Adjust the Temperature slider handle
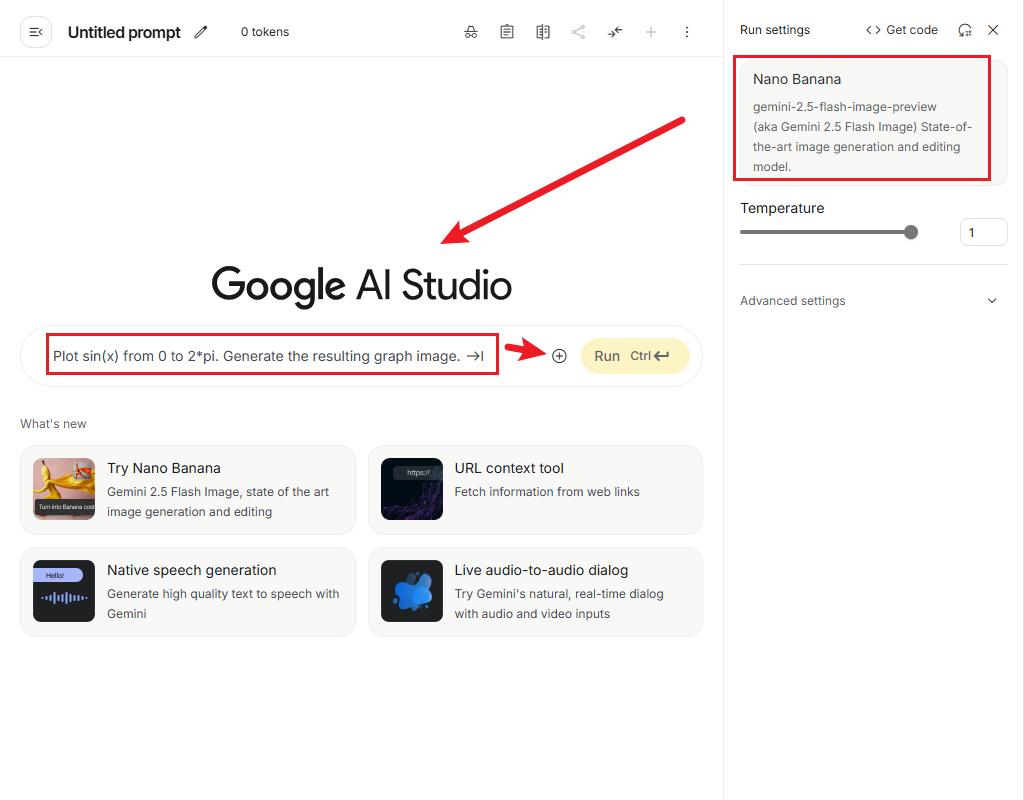1024x800 pixels. [911, 232]
